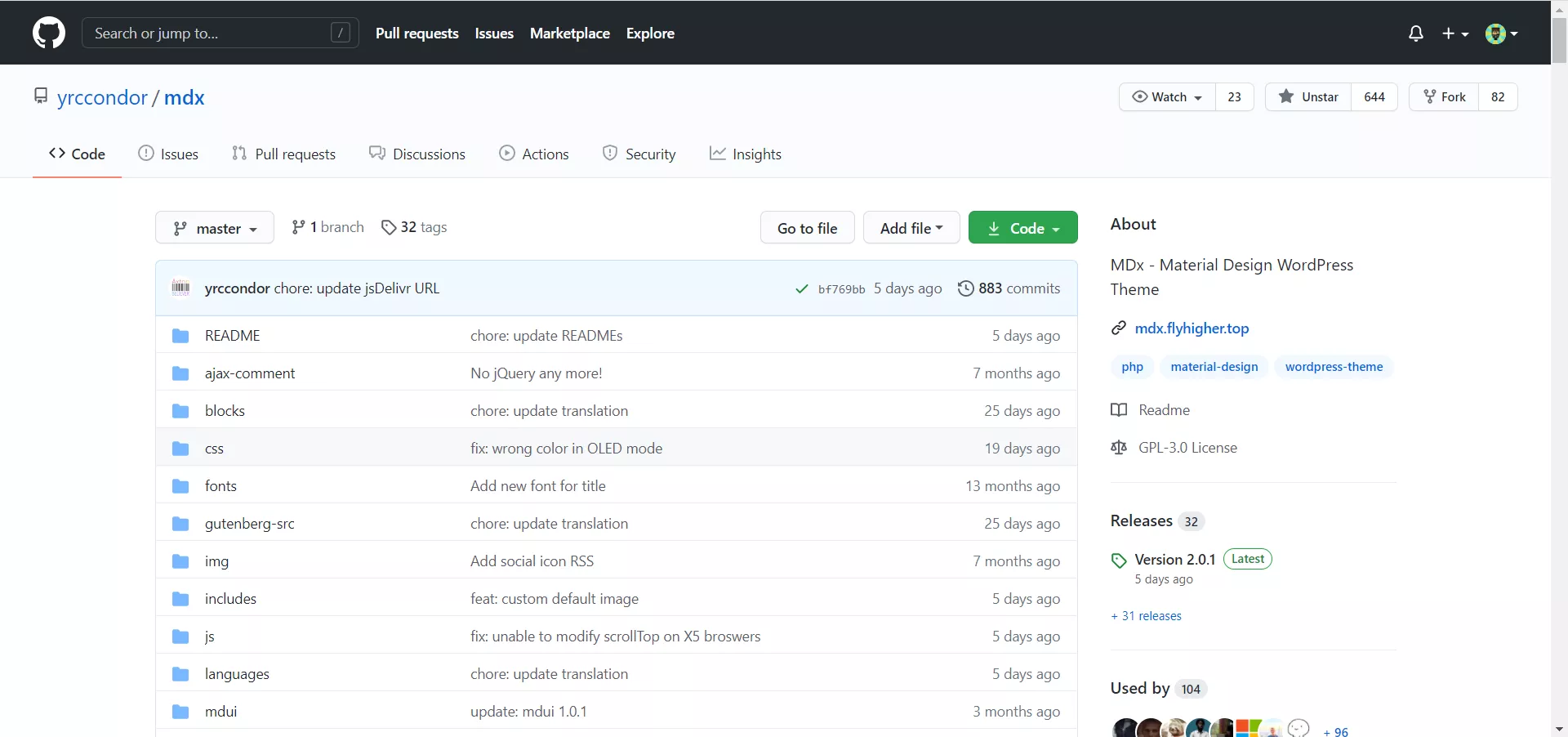
Task: Open the css folder
Action: [x=214, y=449]
